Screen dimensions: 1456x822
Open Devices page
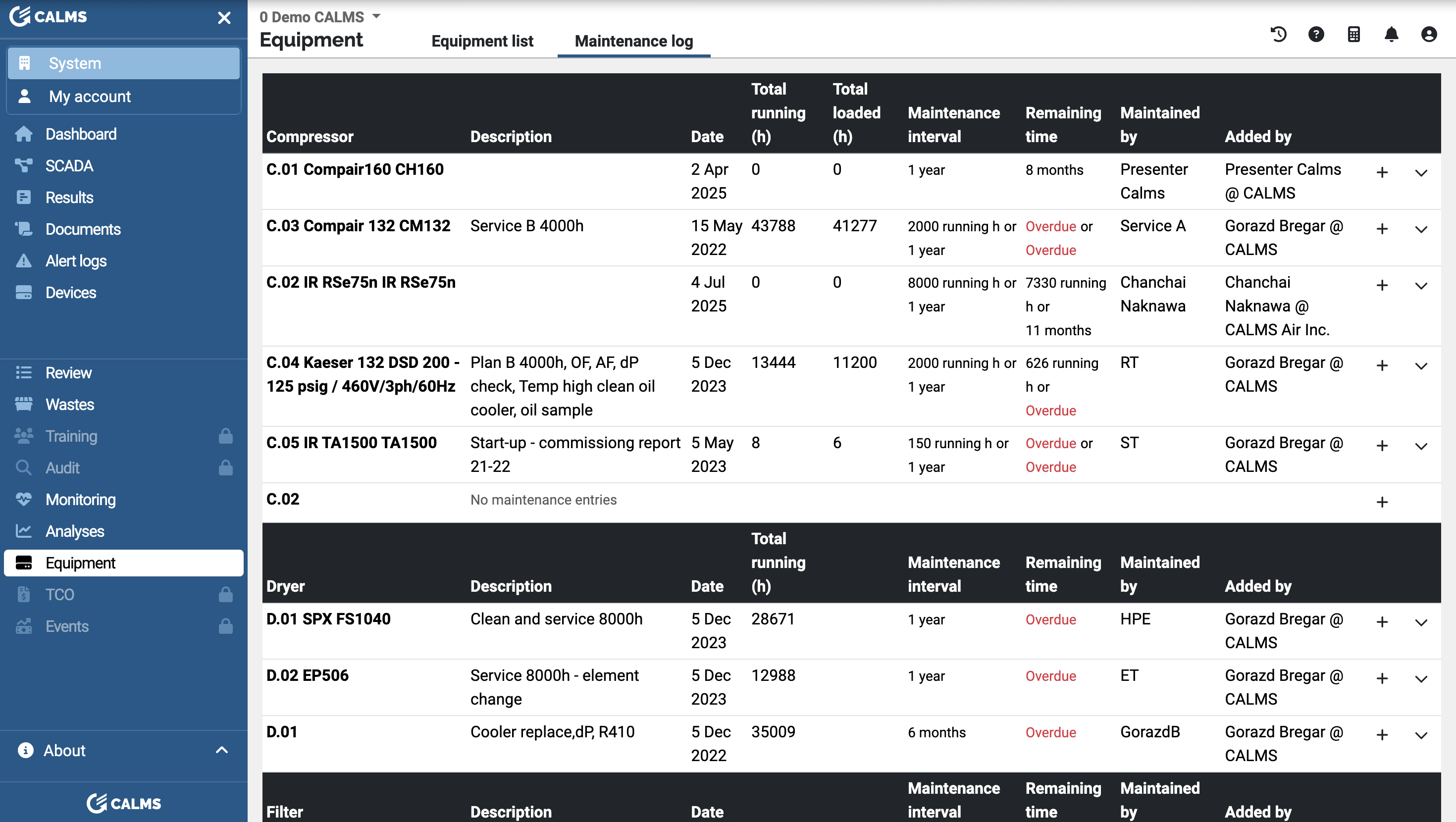point(124,292)
